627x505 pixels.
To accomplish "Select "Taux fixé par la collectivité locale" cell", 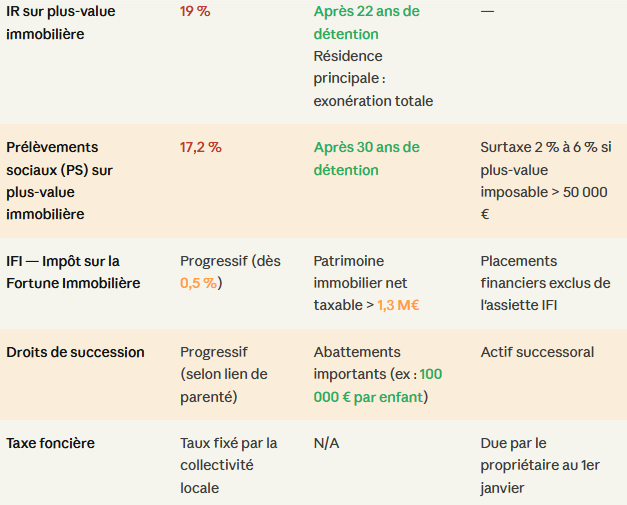I will (228, 465).
